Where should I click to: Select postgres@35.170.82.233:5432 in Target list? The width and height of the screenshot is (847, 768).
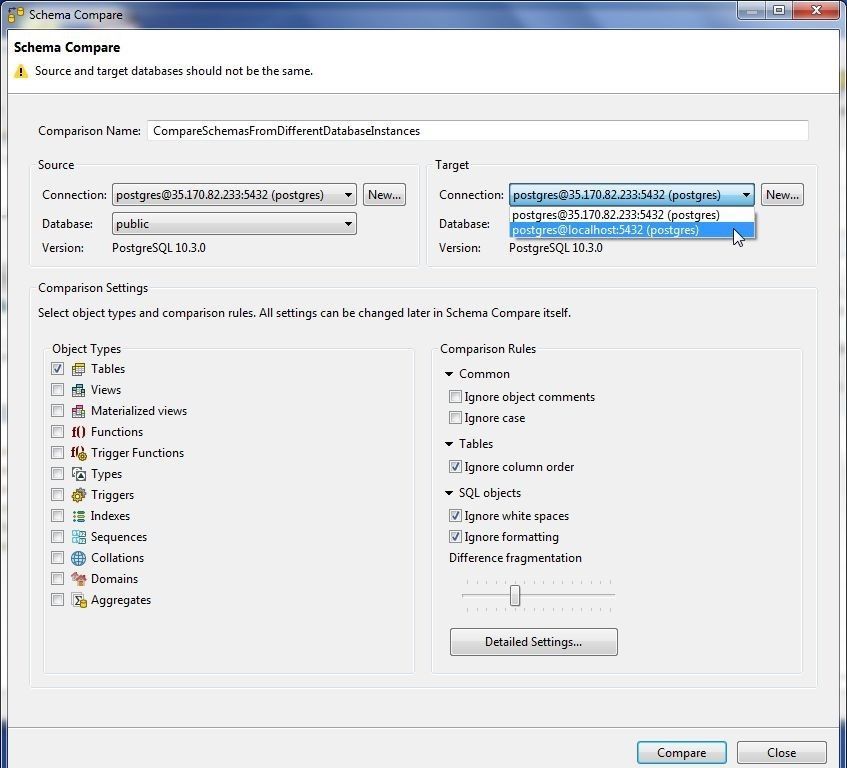click(x=631, y=215)
